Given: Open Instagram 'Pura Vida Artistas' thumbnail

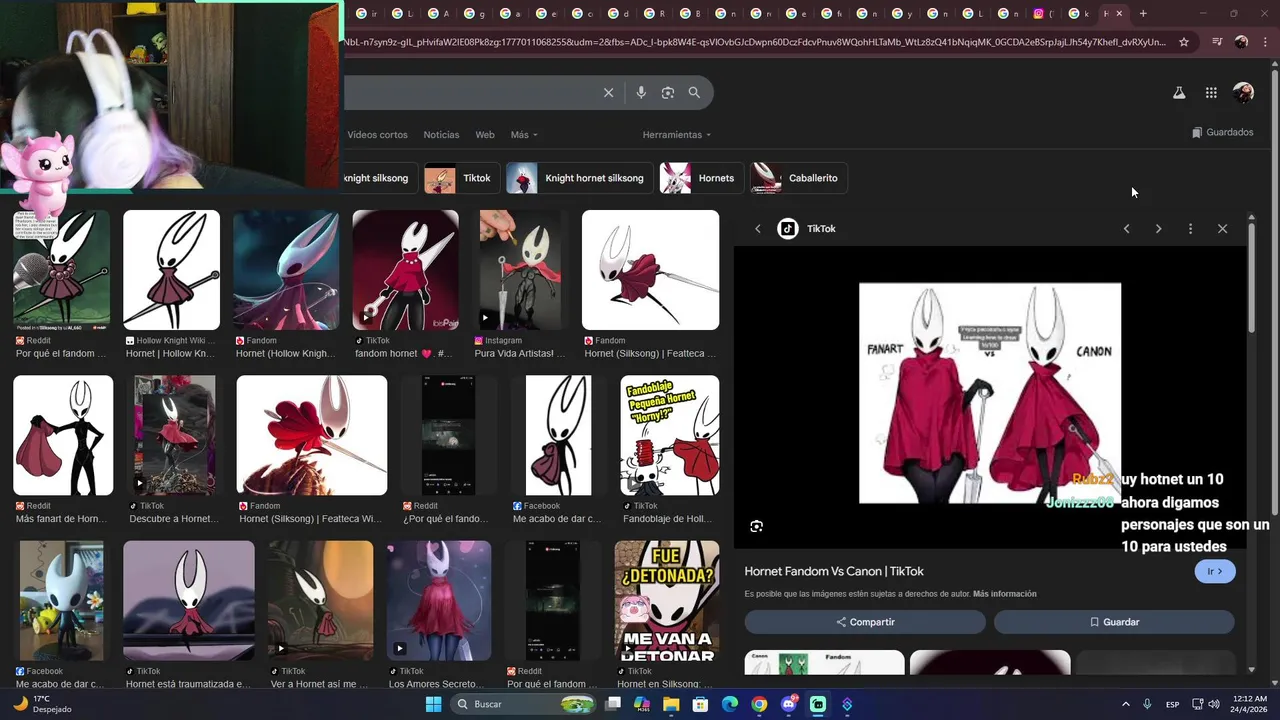Looking at the screenshot, I should 520,270.
